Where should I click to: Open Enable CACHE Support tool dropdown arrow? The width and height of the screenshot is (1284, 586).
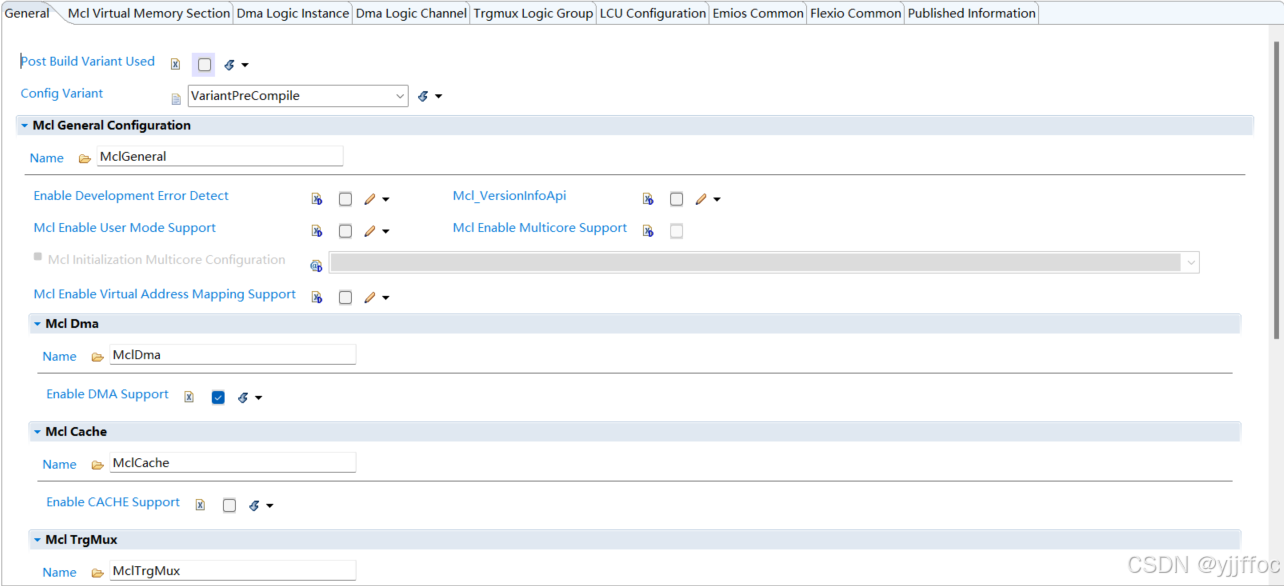coord(269,506)
